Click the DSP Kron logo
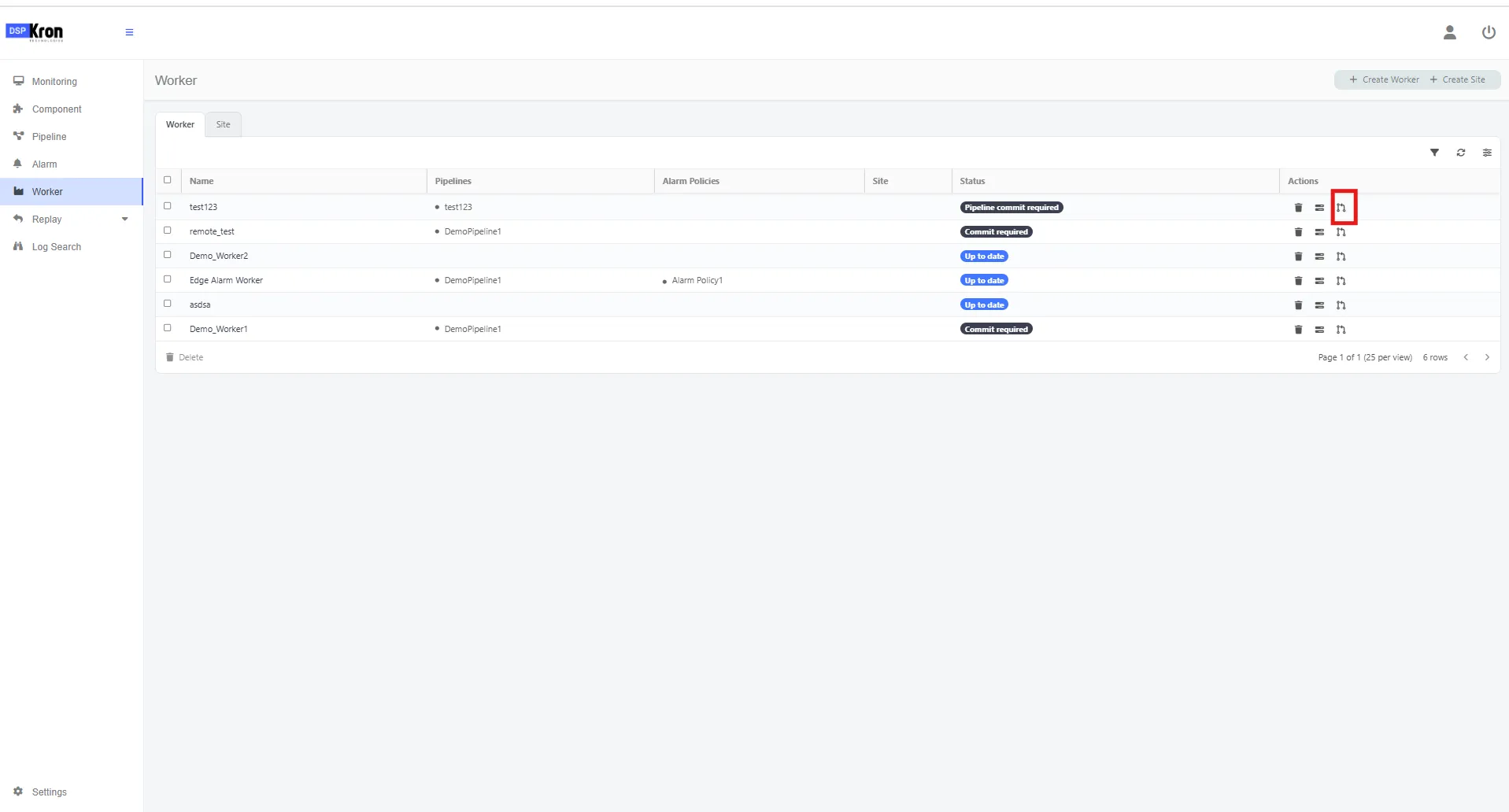Screen dimensions: 1509x812 [x=35, y=31]
